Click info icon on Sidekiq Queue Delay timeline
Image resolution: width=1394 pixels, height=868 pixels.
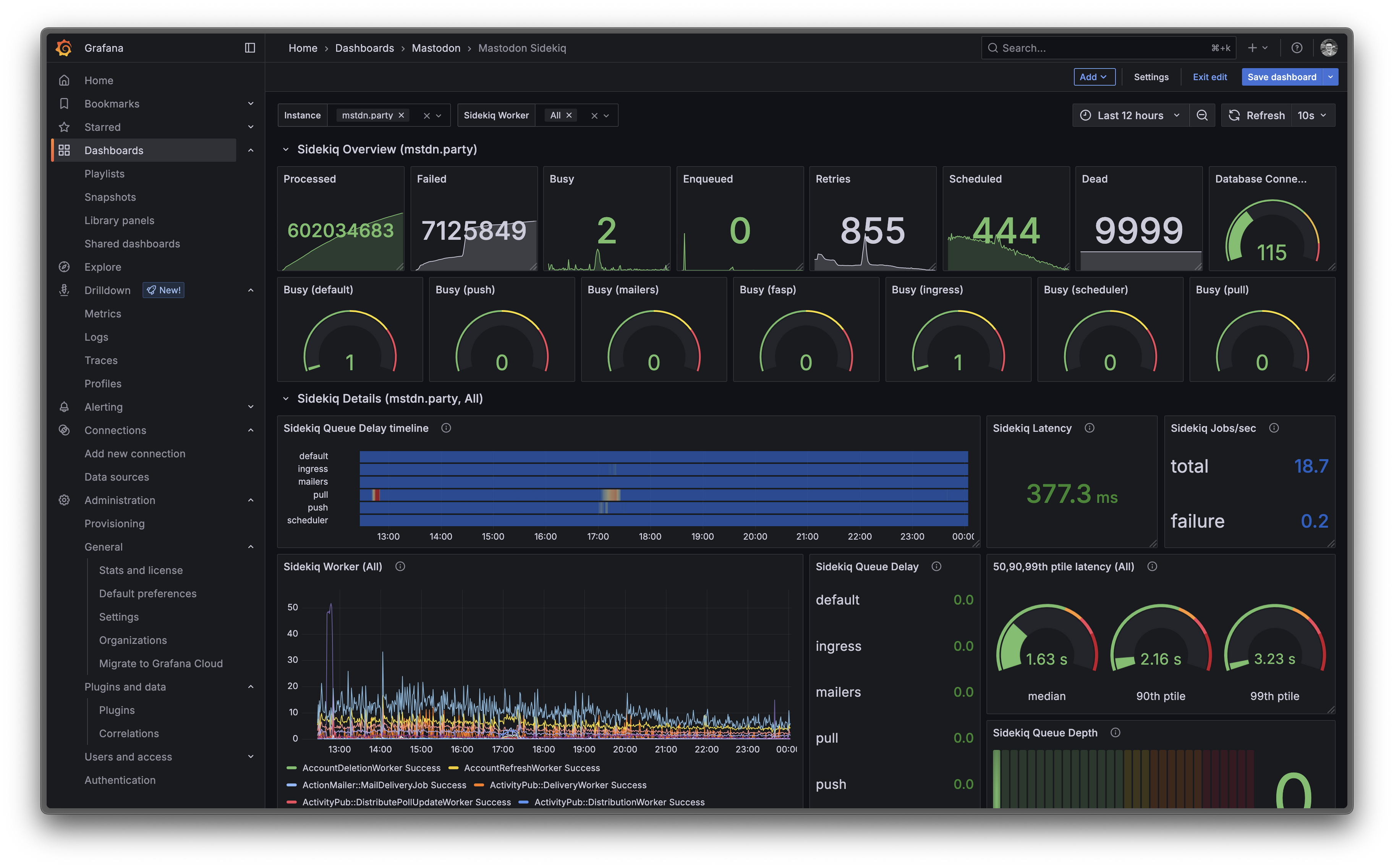pyautogui.click(x=446, y=428)
